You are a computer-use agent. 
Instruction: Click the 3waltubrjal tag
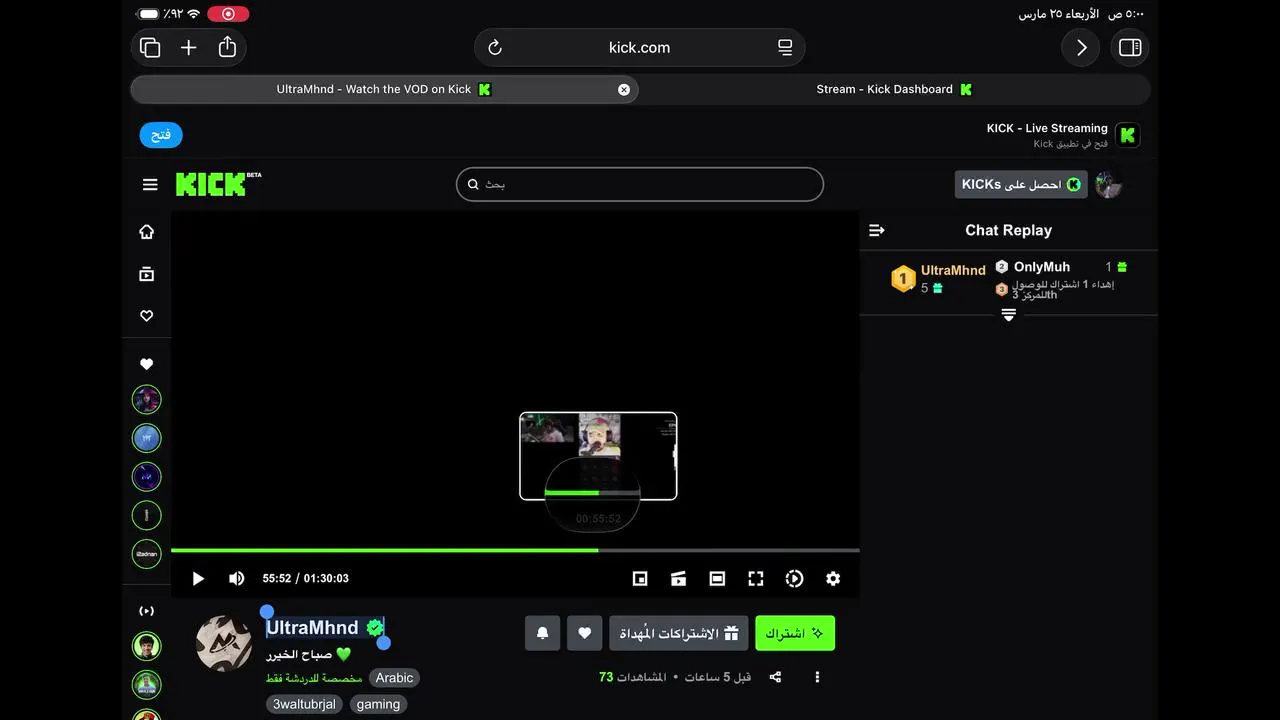point(305,704)
